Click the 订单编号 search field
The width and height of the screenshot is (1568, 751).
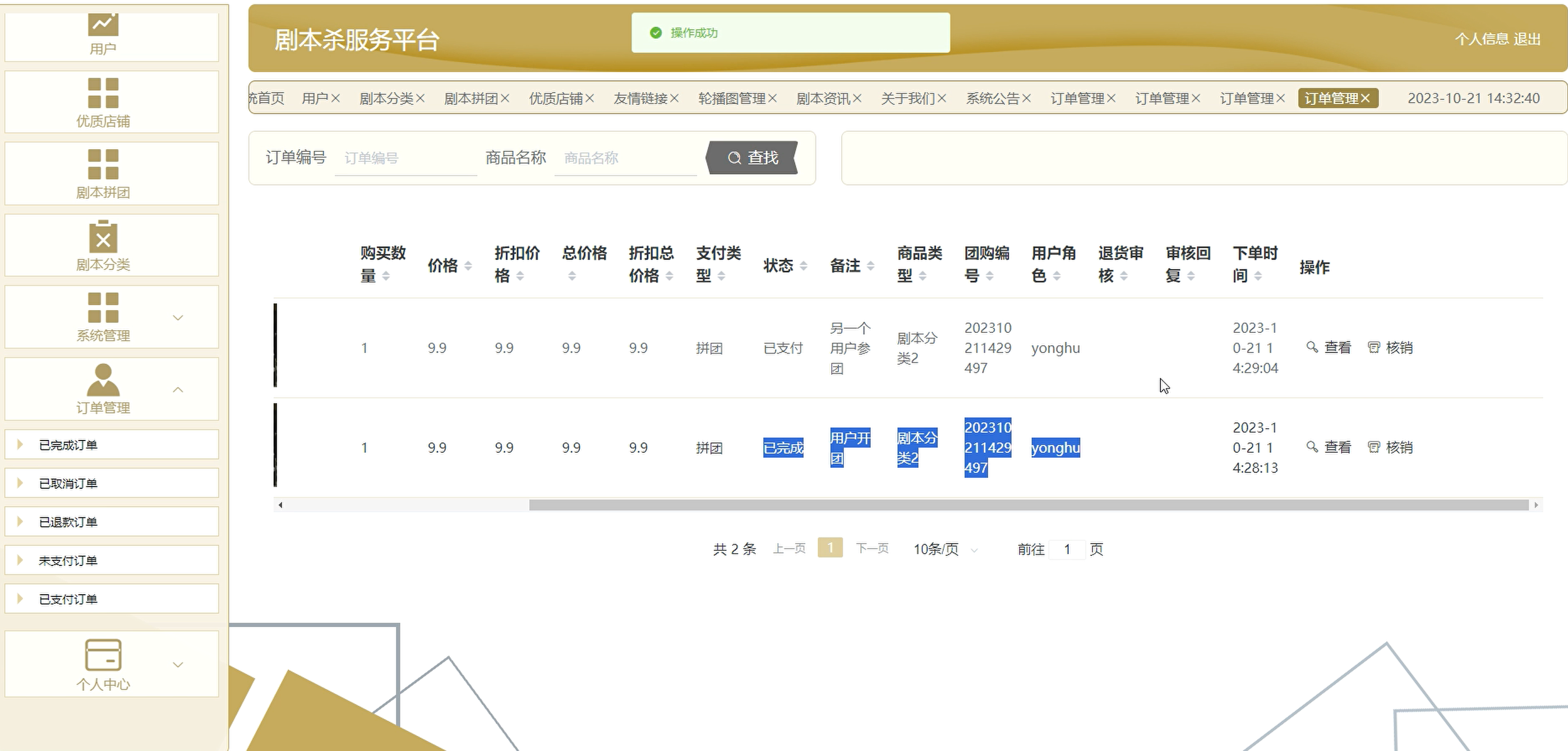(x=406, y=158)
